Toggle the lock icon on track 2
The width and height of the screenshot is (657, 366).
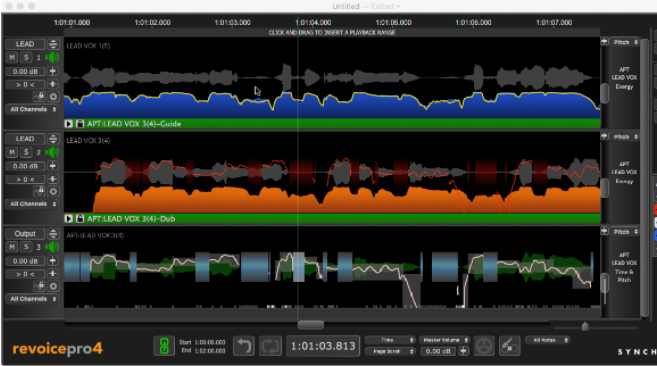[x=39, y=191]
